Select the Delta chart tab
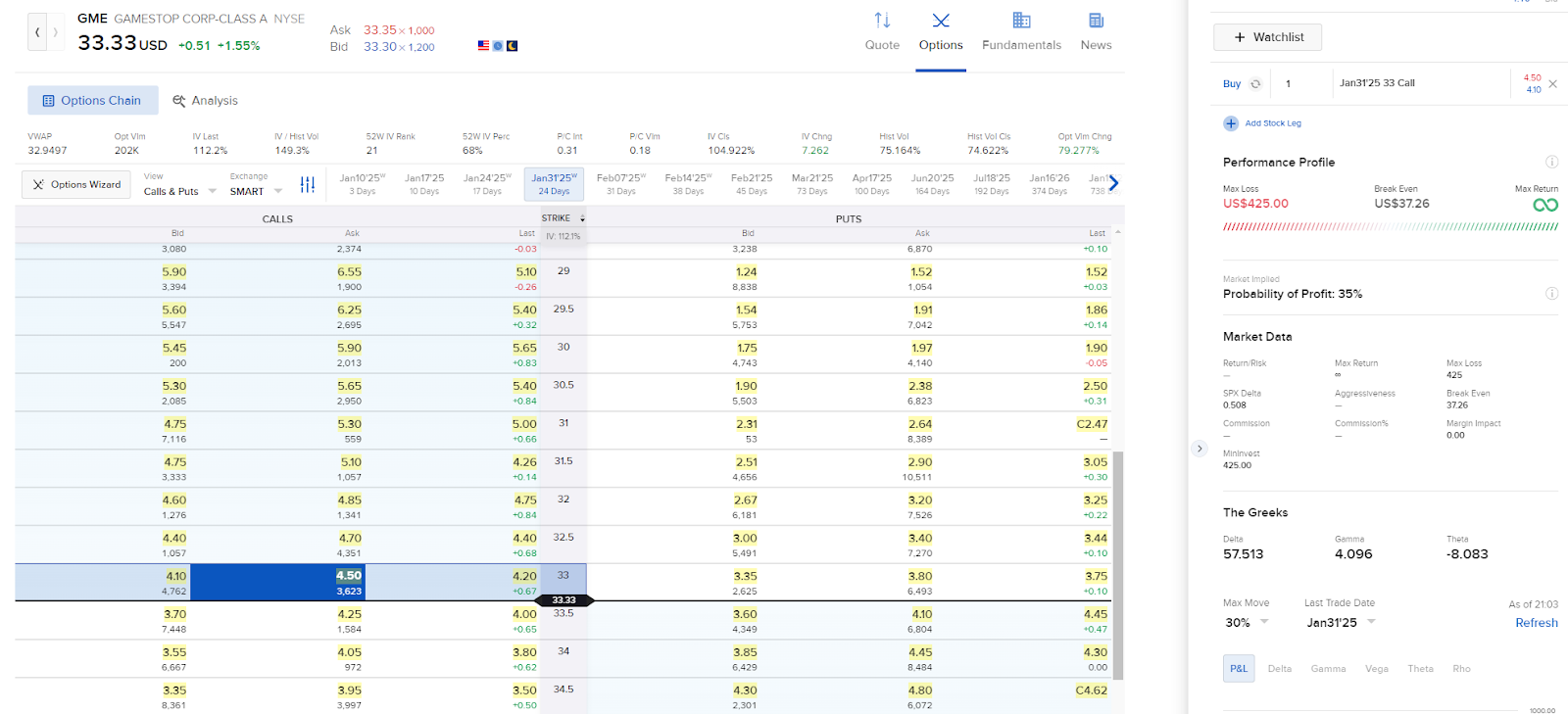 point(1280,669)
